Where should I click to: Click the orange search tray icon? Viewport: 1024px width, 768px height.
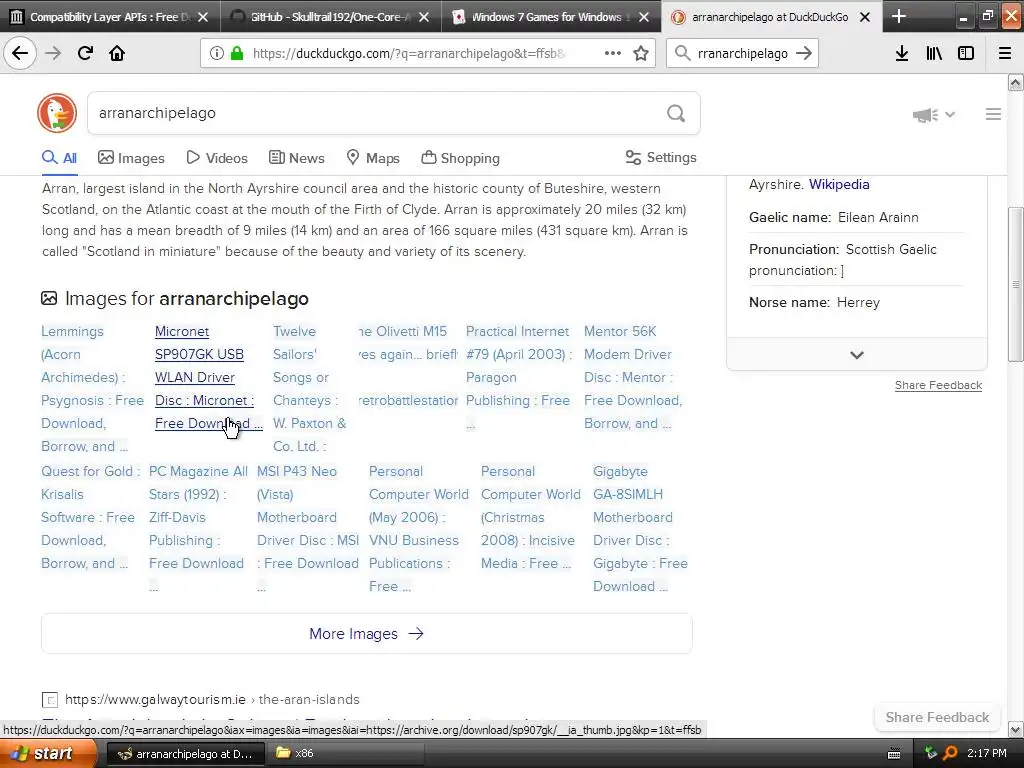click(950, 754)
